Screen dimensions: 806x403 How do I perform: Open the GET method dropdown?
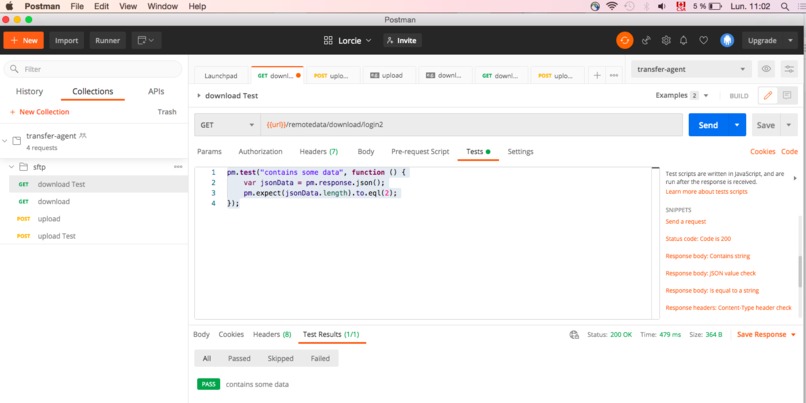point(227,125)
